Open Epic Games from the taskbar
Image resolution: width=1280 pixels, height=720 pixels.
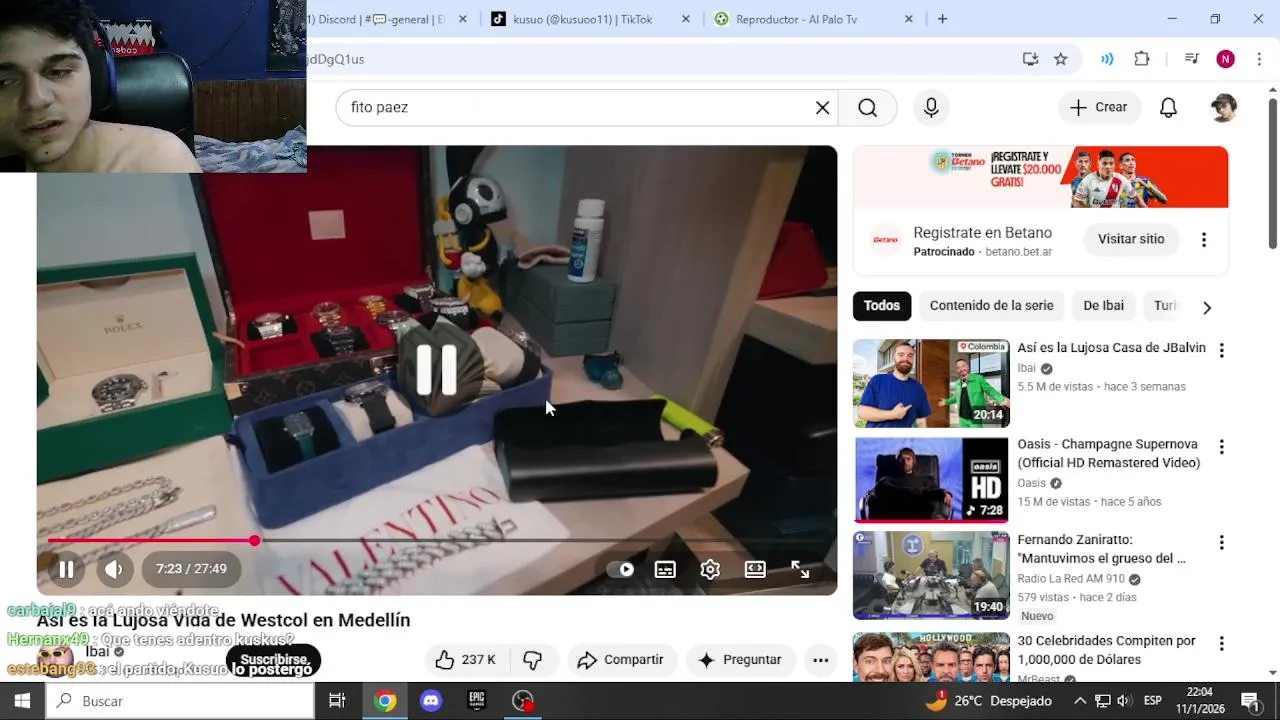(477, 701)
